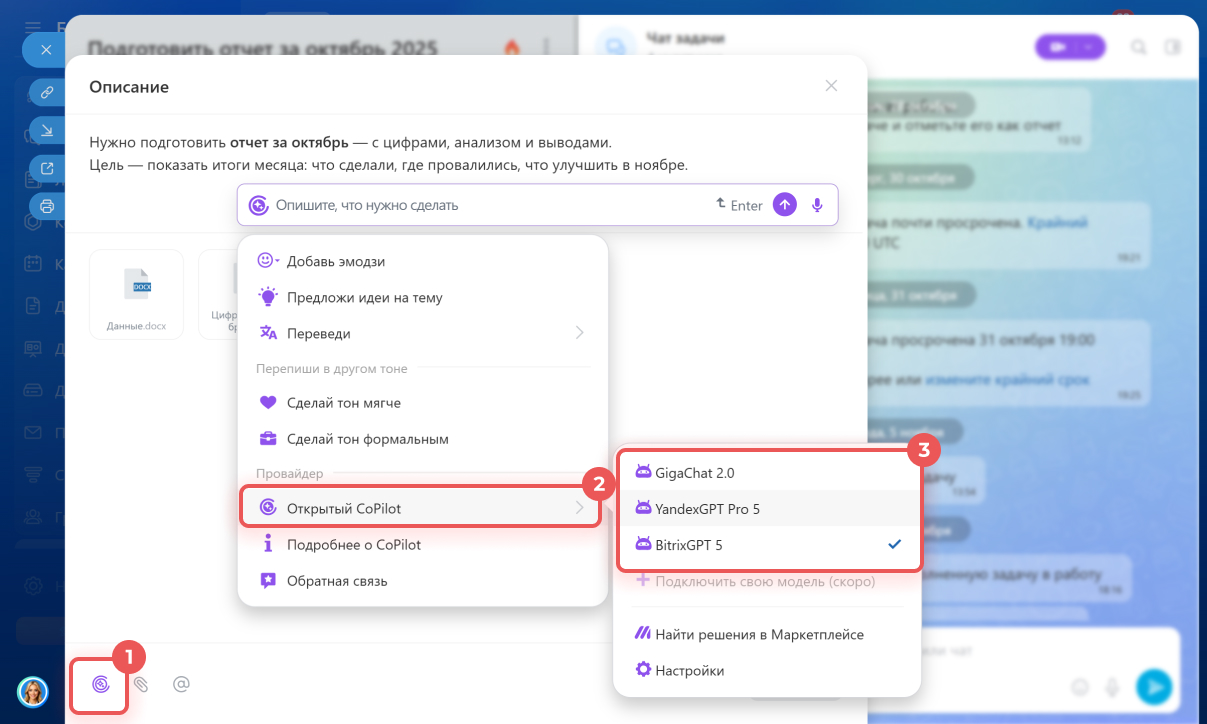Click the paperclip attach file icon

click(x=141, y=684)
